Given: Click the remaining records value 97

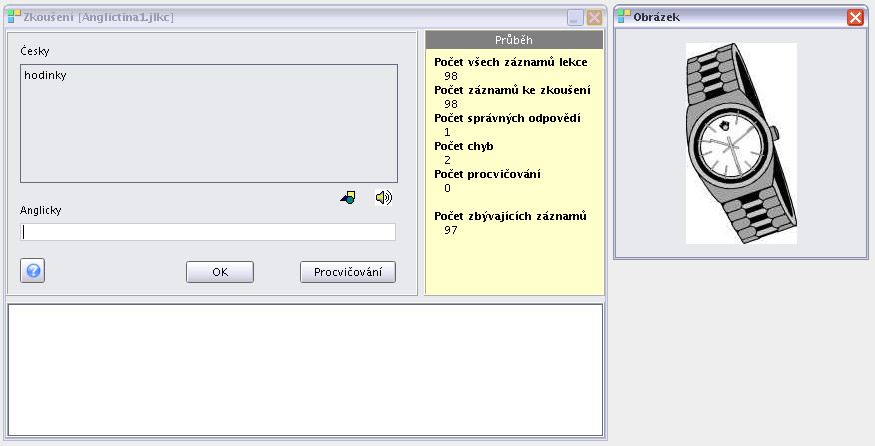Looking at the screenshot, I should click(x=451, y=230).
